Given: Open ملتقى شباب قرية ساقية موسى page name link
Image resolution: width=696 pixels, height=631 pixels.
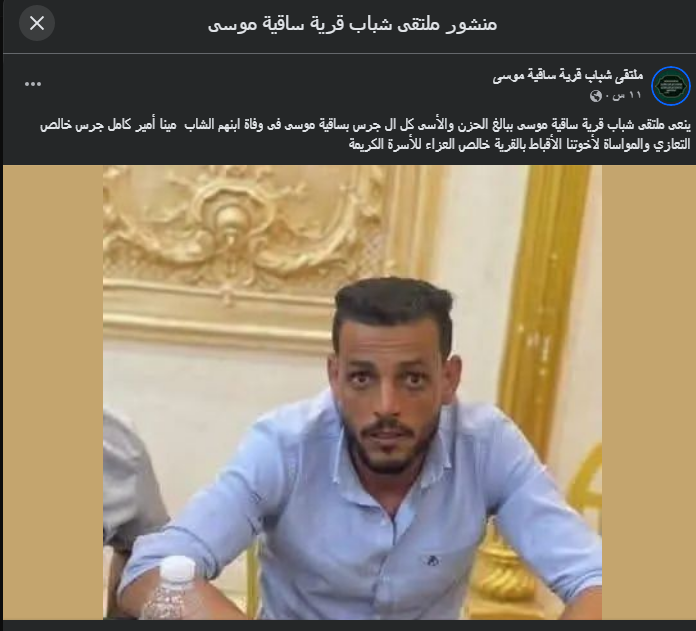Looking at the screenshot, I should click(x=568, y=76).
